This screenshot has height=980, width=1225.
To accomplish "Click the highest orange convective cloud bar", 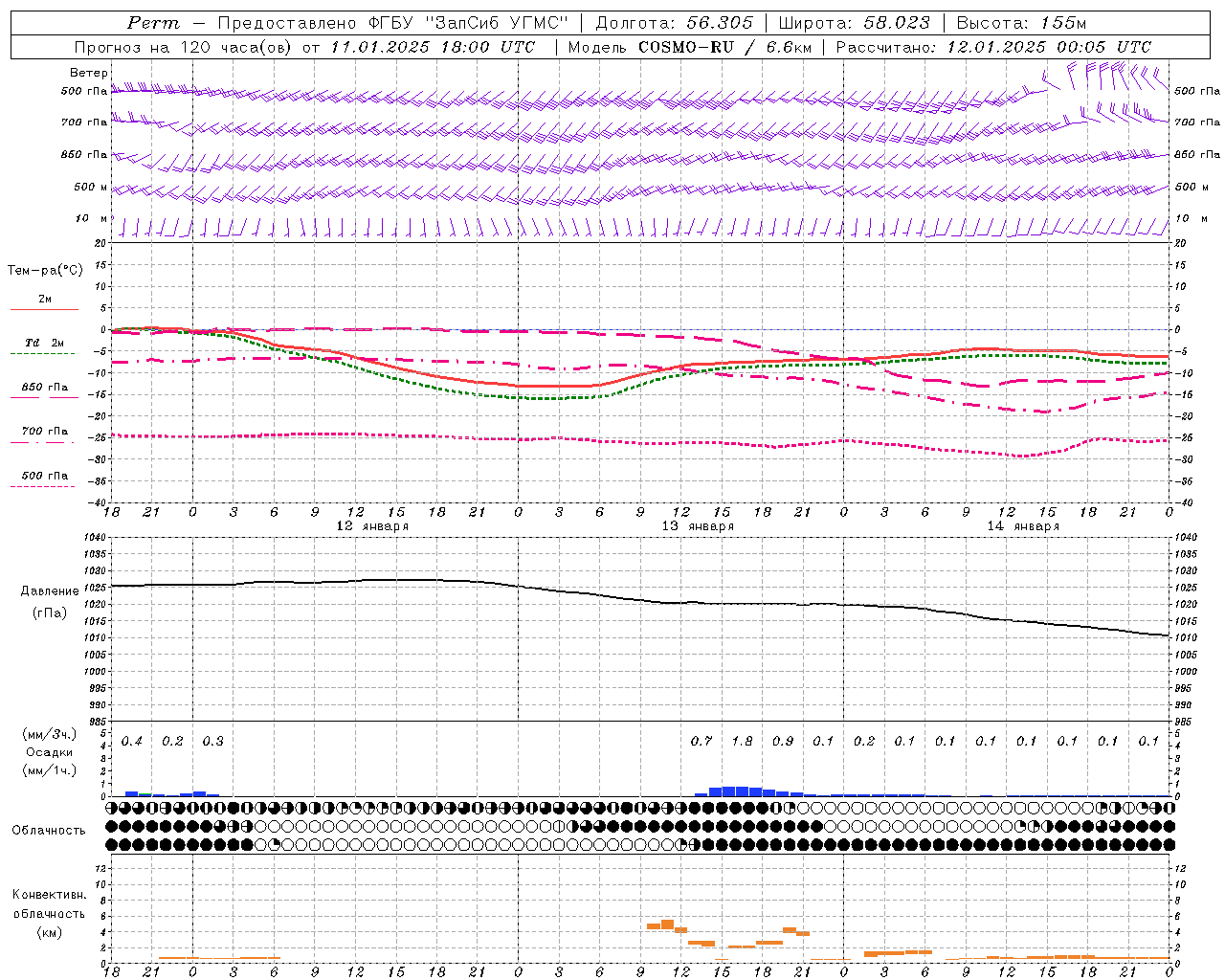I will pos(667,924).
